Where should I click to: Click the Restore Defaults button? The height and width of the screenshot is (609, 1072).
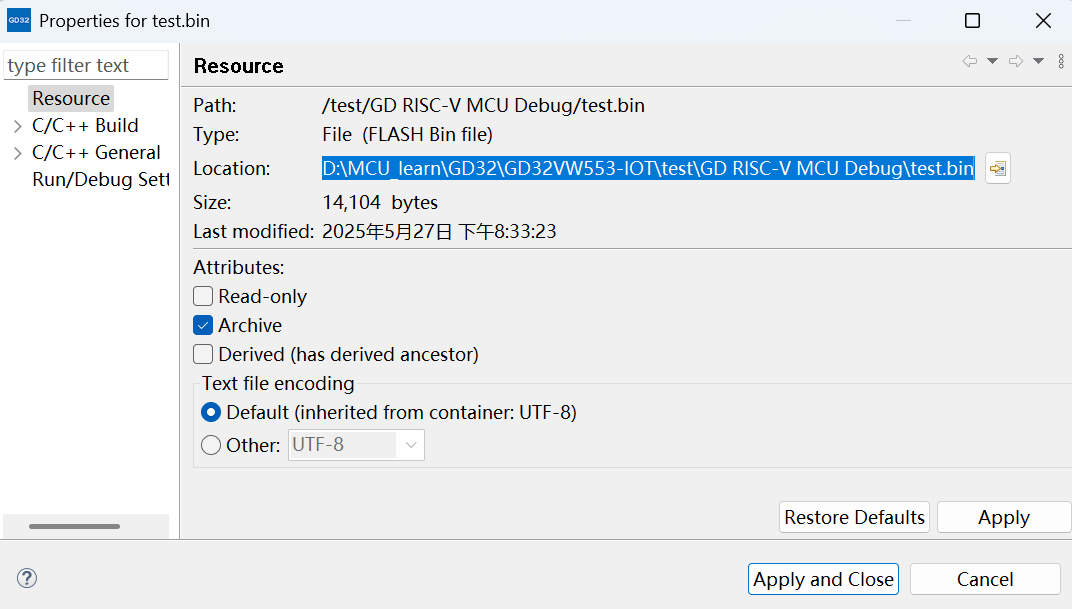click(854, 517)
